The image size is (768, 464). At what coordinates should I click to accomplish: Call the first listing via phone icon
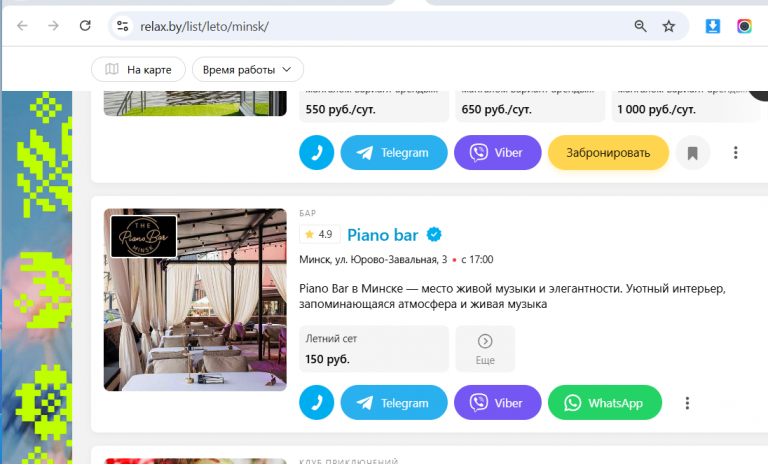(316, 152)
